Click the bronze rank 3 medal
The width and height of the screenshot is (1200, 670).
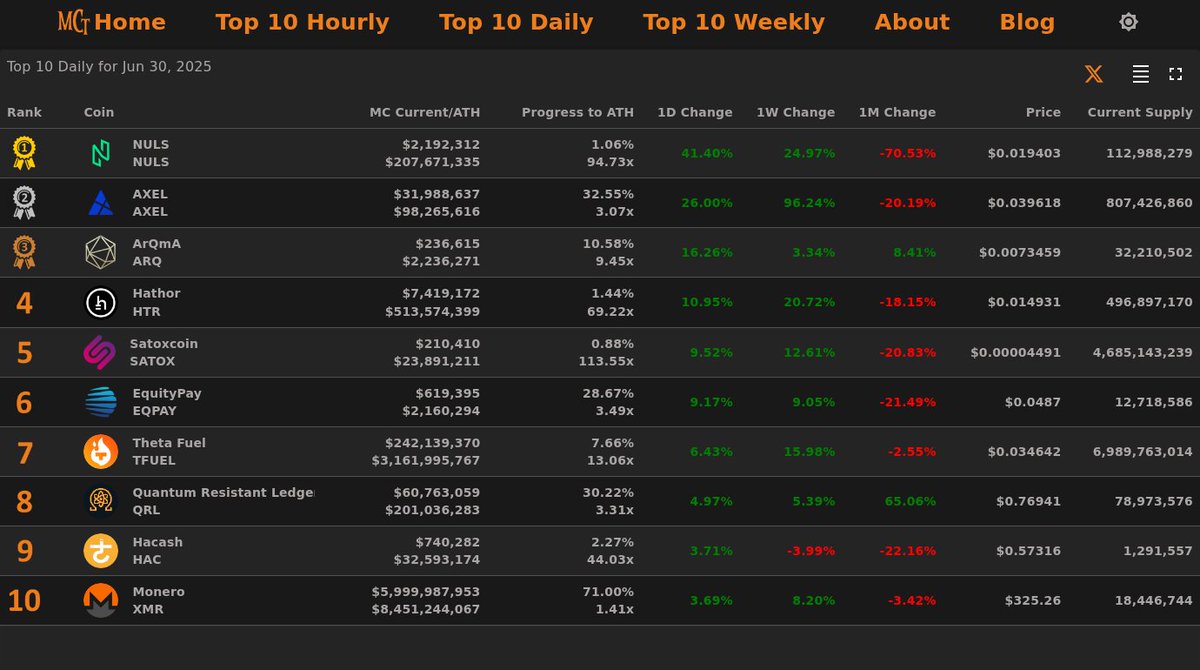click(24, 252)
